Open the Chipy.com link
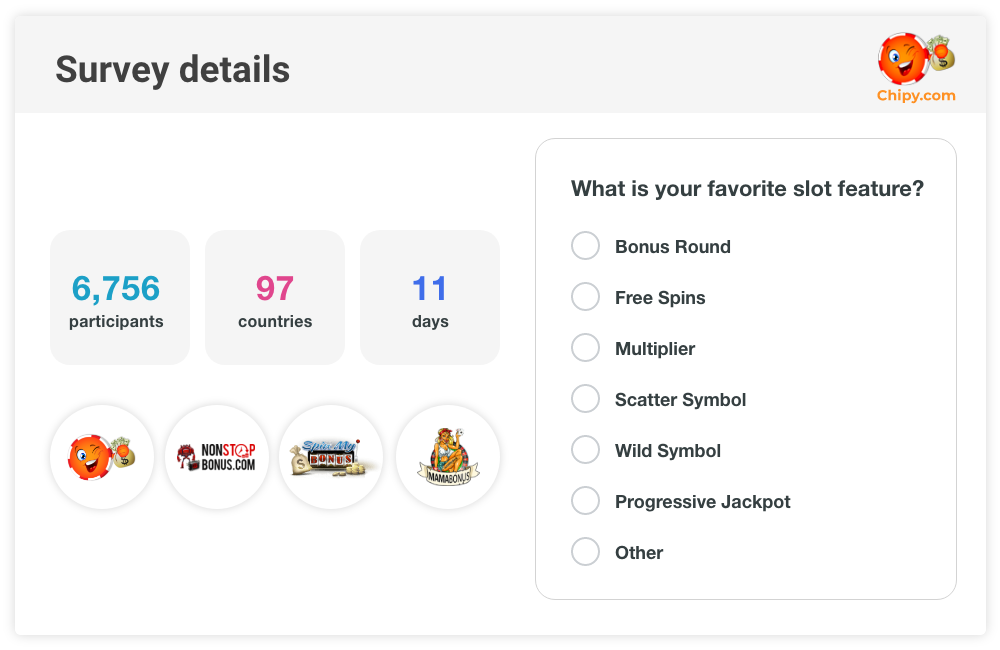This screenshot has height=650, width=1000. pos(917,97)
